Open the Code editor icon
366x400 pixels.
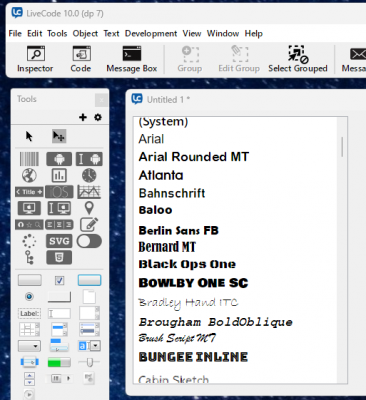click(x=81, y=59)
